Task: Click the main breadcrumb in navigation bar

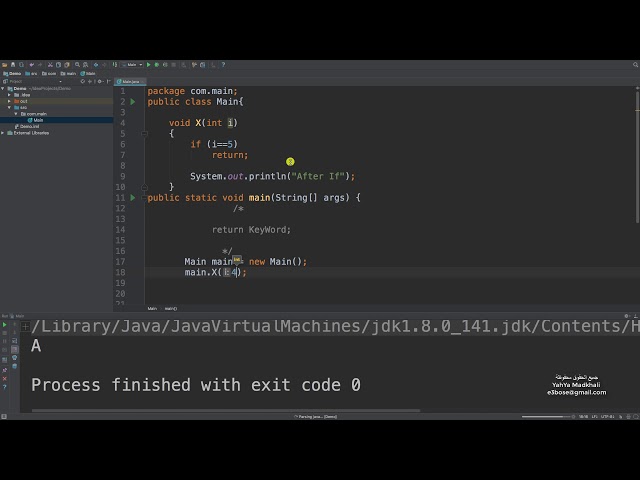Action: click(69, 73)
